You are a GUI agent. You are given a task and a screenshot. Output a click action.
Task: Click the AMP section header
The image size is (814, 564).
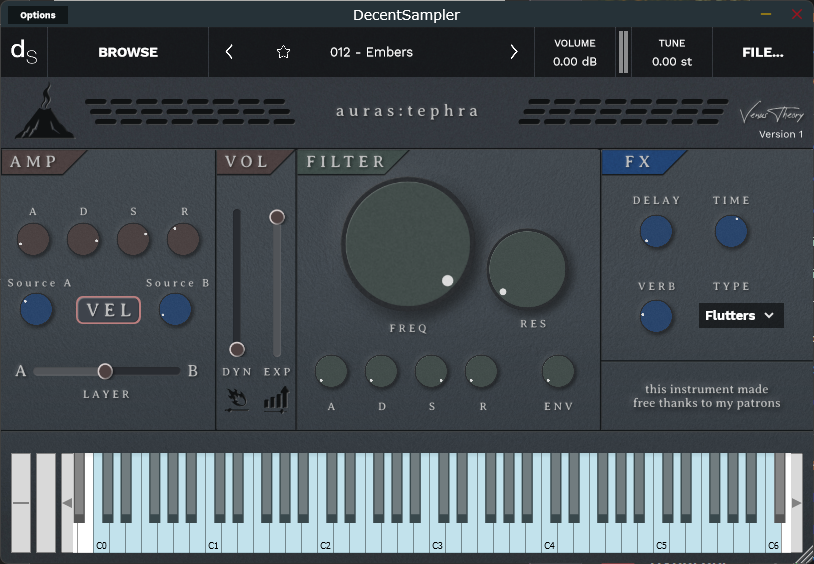pyautogui.click(x=34, y=162)
